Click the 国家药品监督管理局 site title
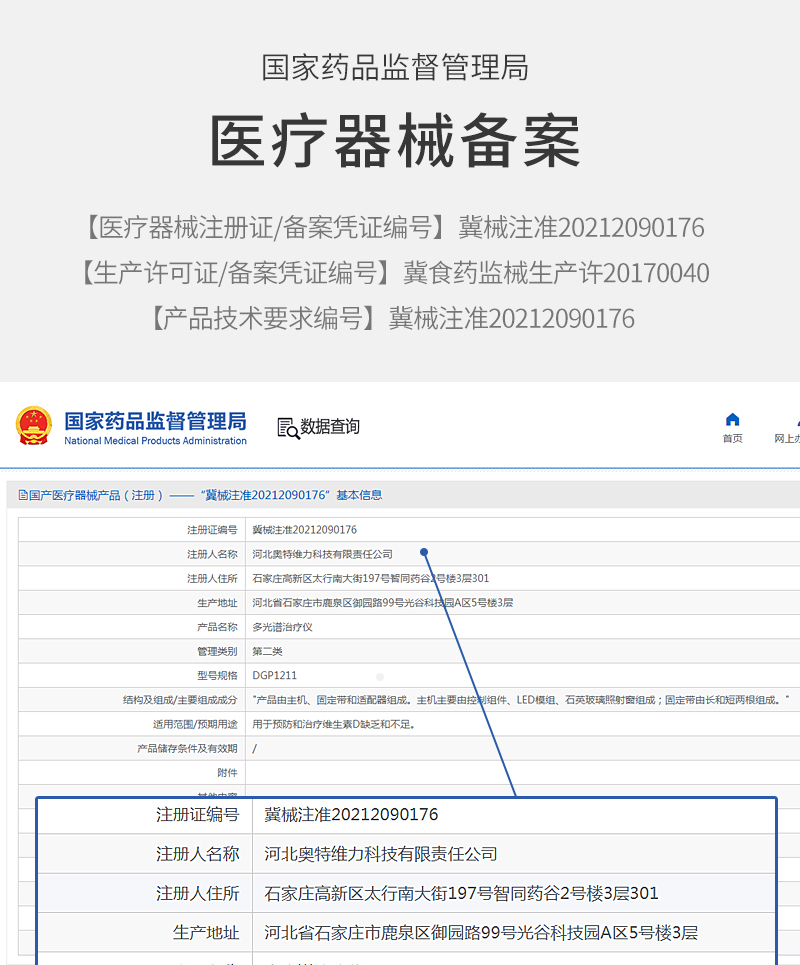 [155, 421]
